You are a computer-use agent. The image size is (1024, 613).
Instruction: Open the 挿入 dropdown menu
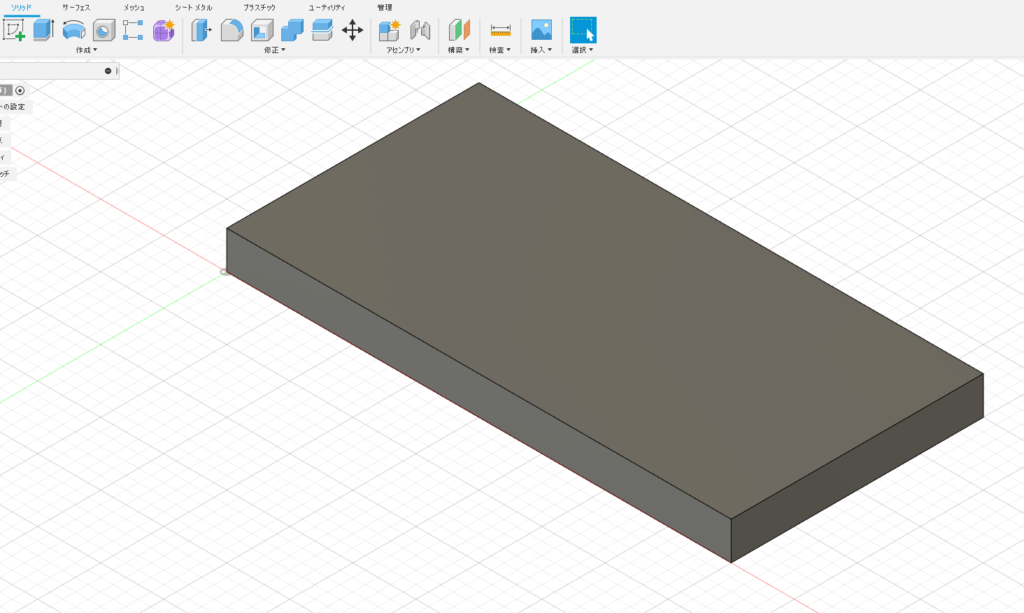pyautogui.click(x=541, y=50)
